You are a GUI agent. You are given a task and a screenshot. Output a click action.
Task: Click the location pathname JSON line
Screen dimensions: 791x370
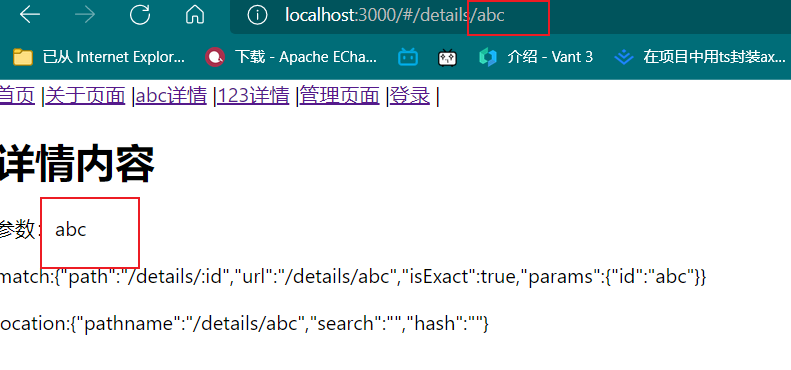coord(244,324)
